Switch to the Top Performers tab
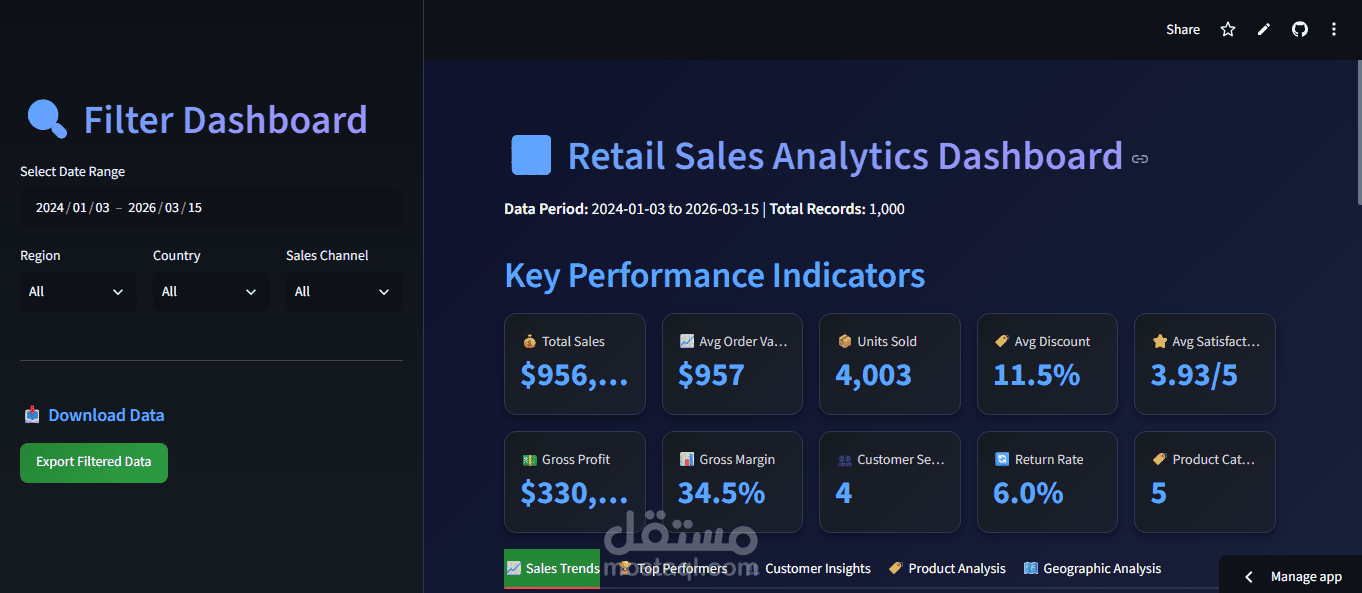 (x=672, y=568)
